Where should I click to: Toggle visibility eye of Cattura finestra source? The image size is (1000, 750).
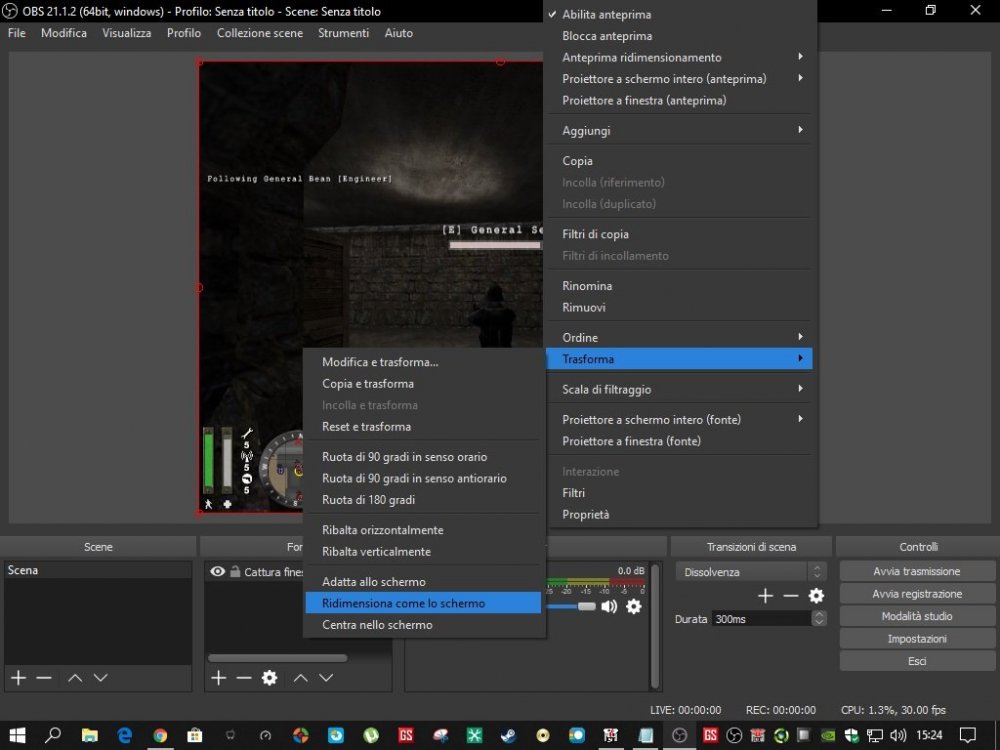pos(217,571)
